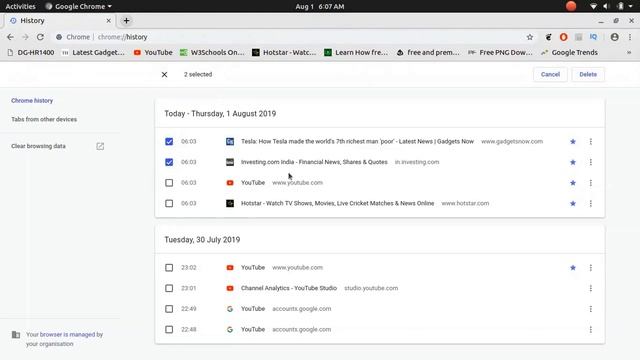Check the 22:48 YouTube accounts.google.com entry
This screenshot has width=640, height=360.
[169, 329]
